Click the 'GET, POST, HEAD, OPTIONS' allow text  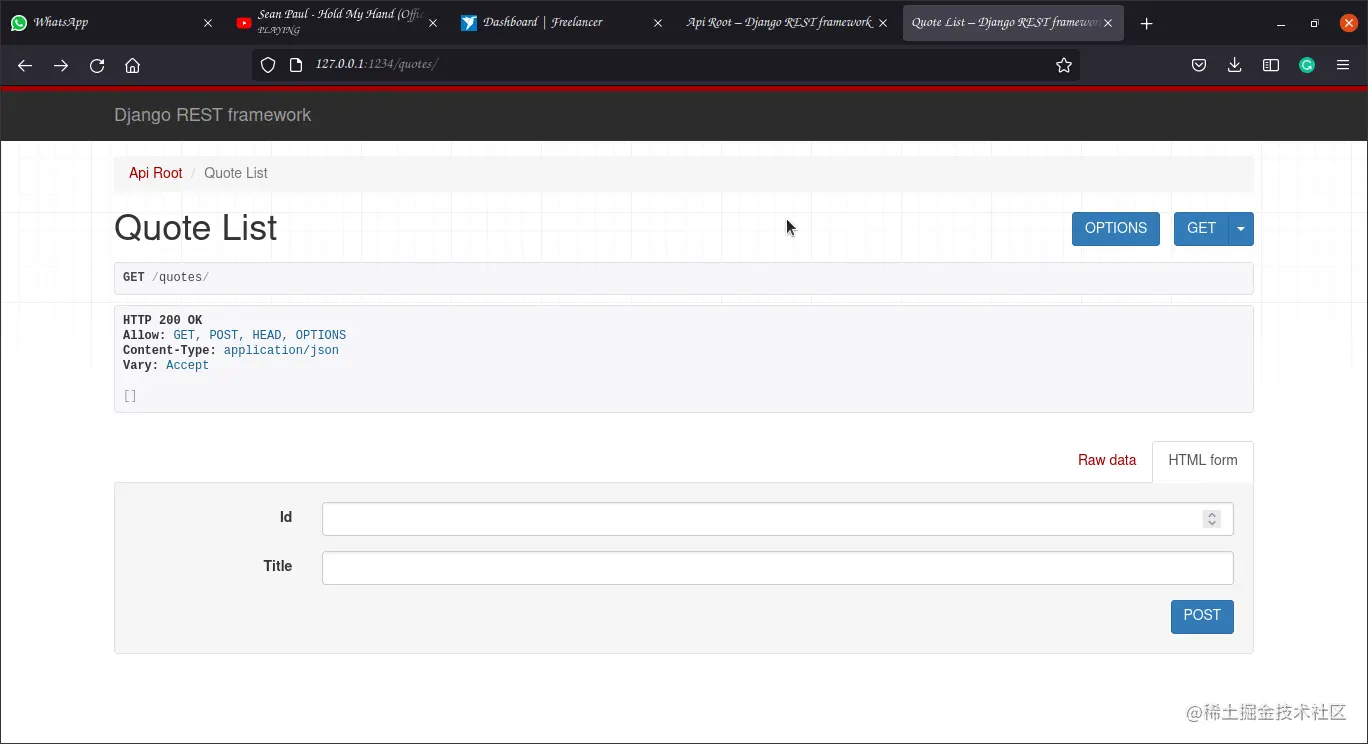click(x=260, y=336)
